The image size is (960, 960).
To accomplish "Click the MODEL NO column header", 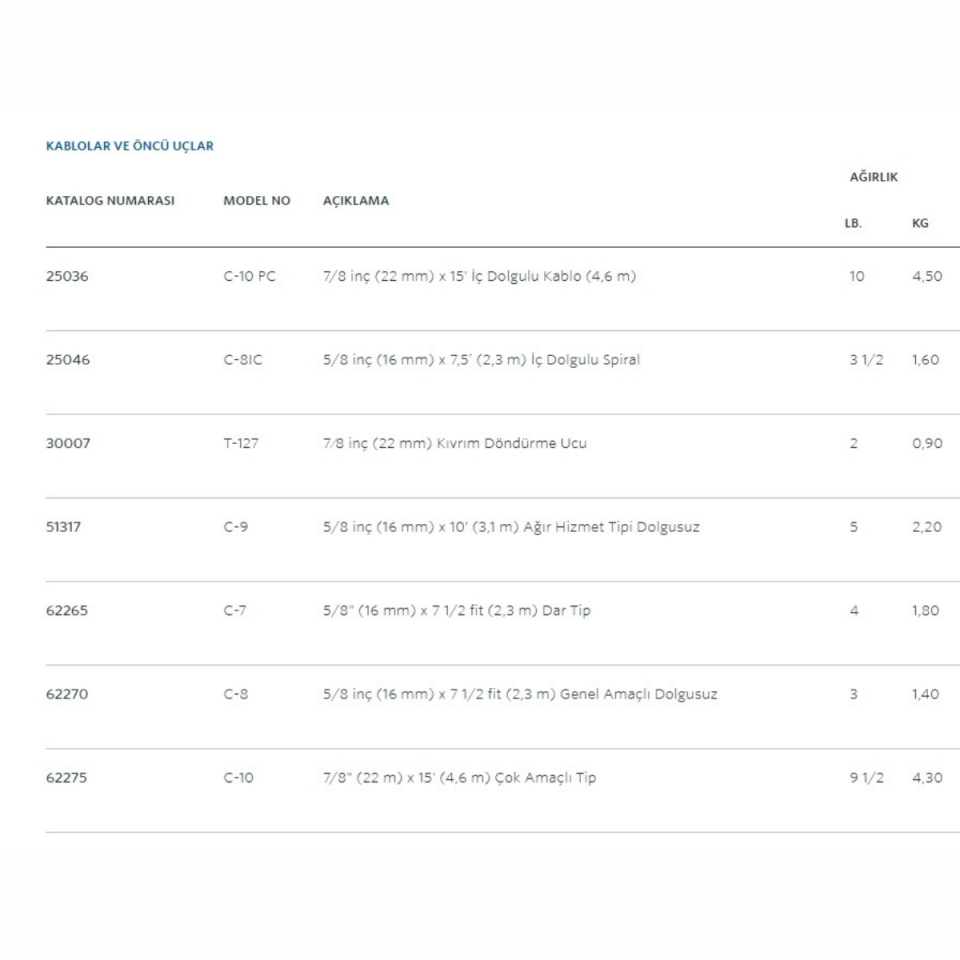I will coord(257,200).
